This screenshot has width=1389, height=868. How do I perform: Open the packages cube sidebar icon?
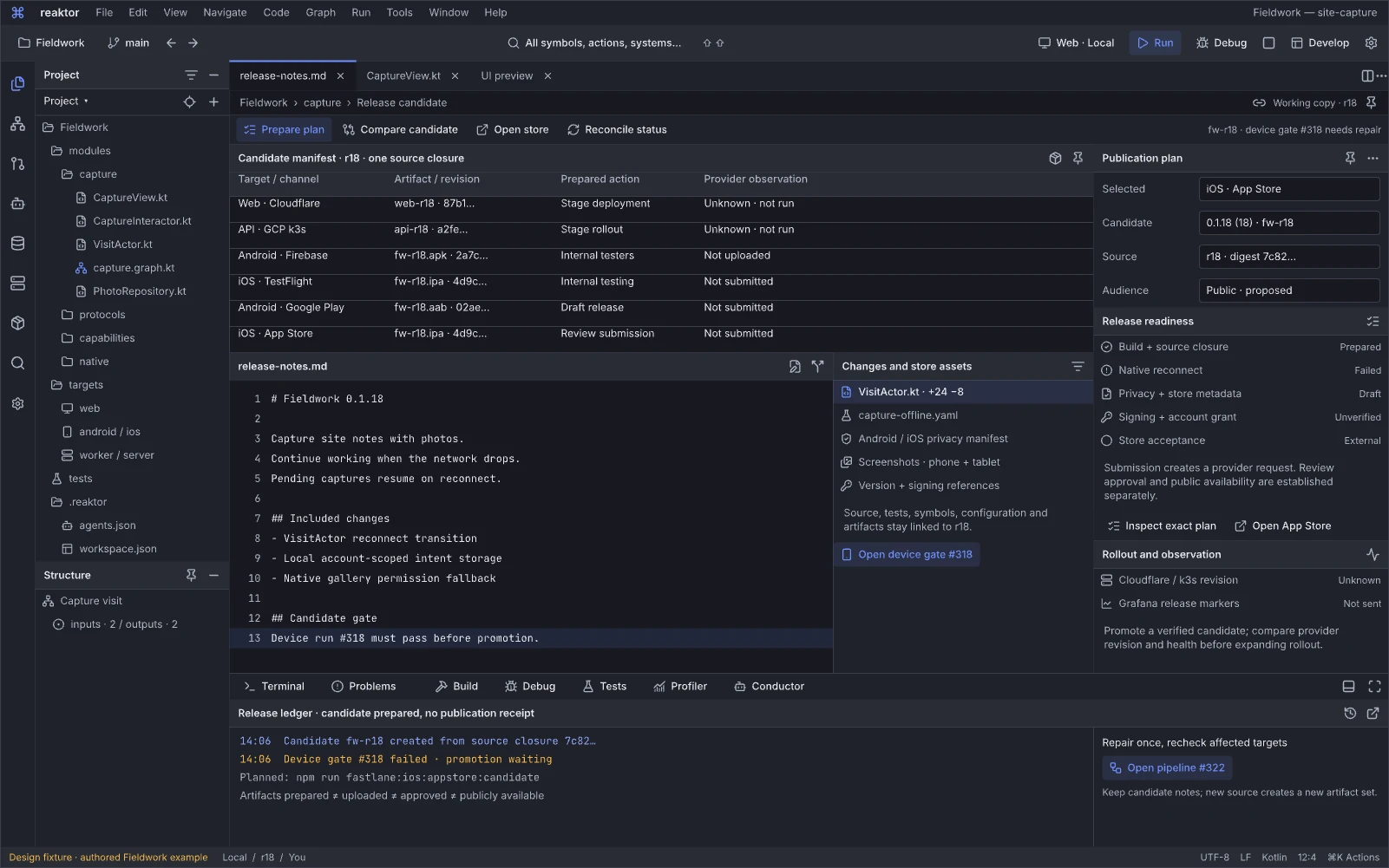tap(17, 323)
